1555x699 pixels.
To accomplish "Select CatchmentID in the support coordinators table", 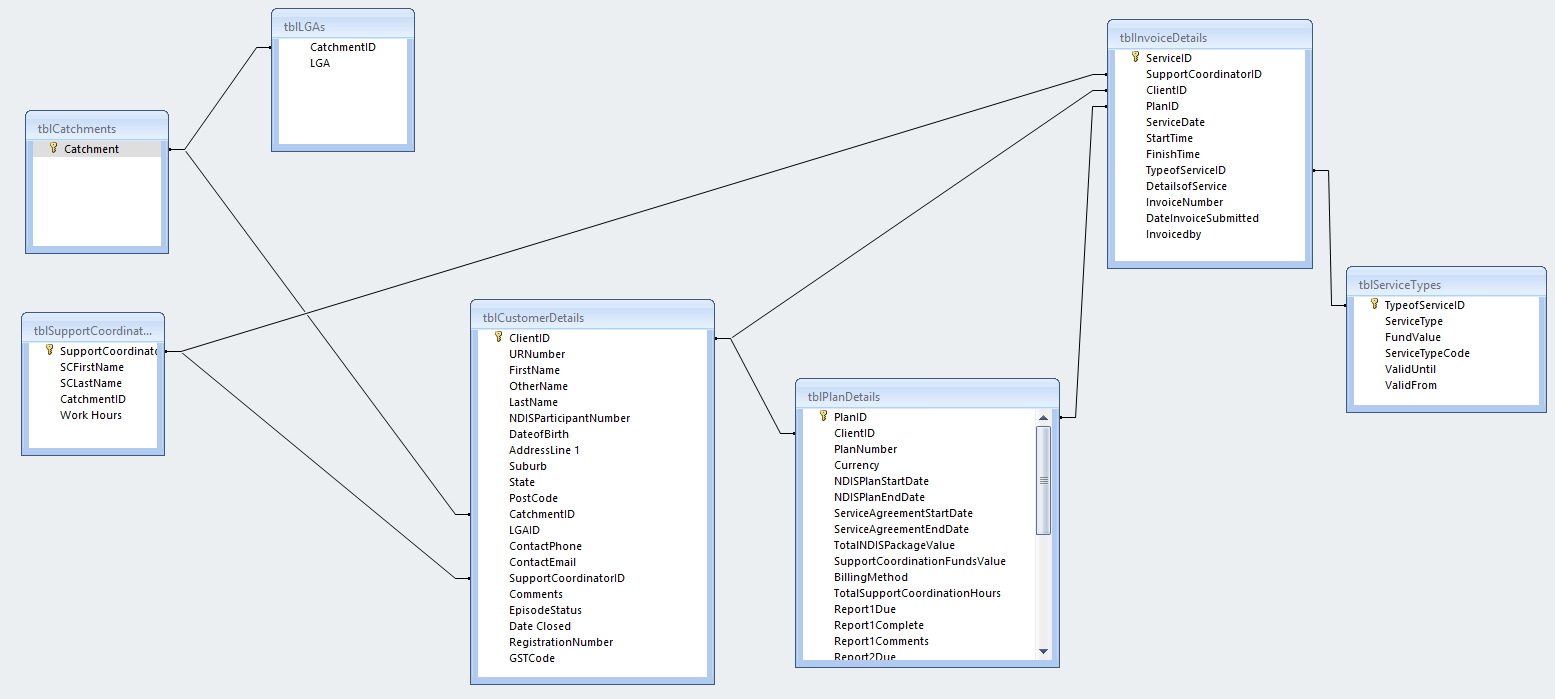I will [x=93, y=399].
